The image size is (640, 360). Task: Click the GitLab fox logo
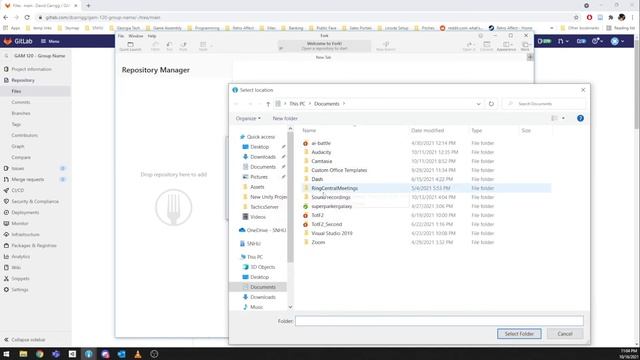point(7,41)
